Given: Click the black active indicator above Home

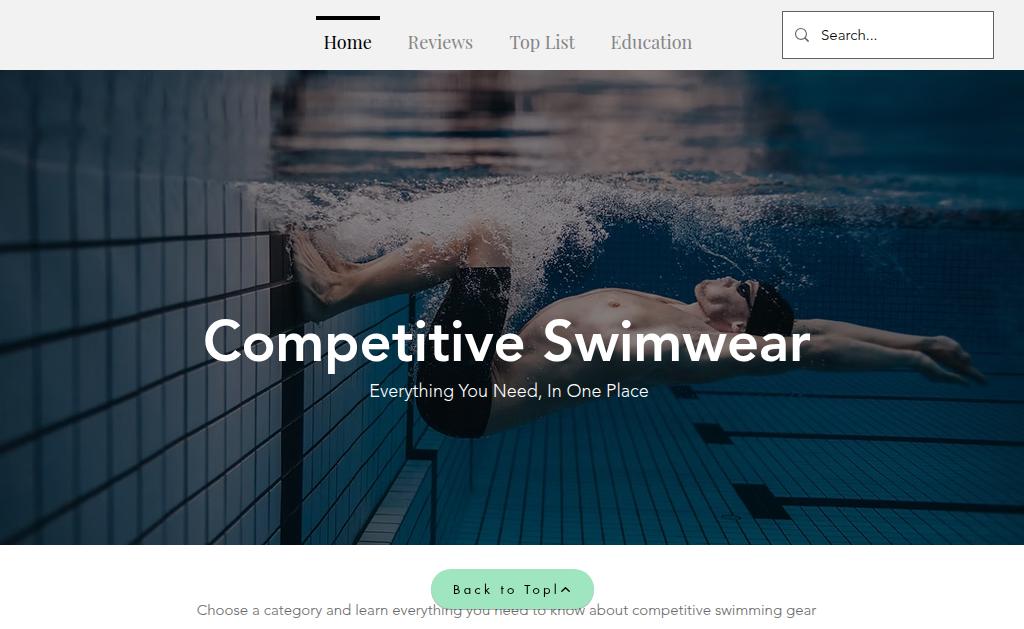Looking at the screenshot, I should point(347,18).
